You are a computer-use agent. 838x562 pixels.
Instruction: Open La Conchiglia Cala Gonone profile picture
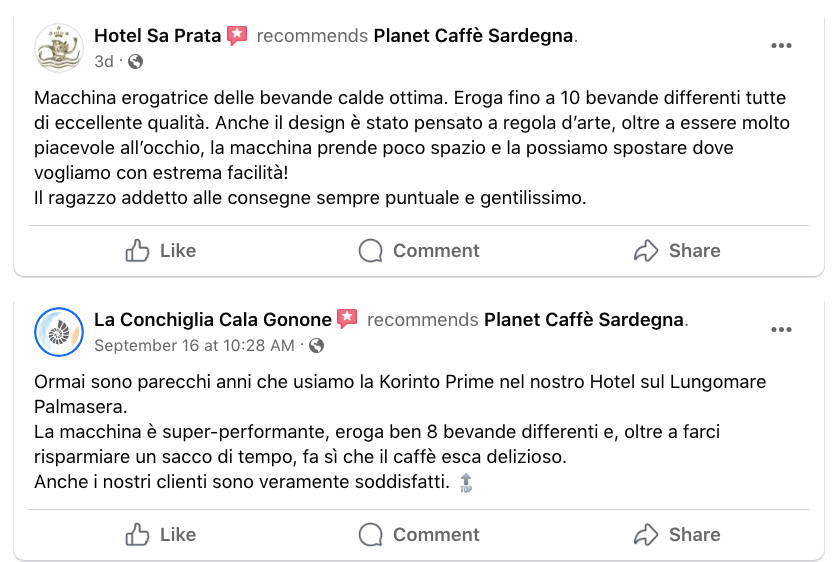59,332
